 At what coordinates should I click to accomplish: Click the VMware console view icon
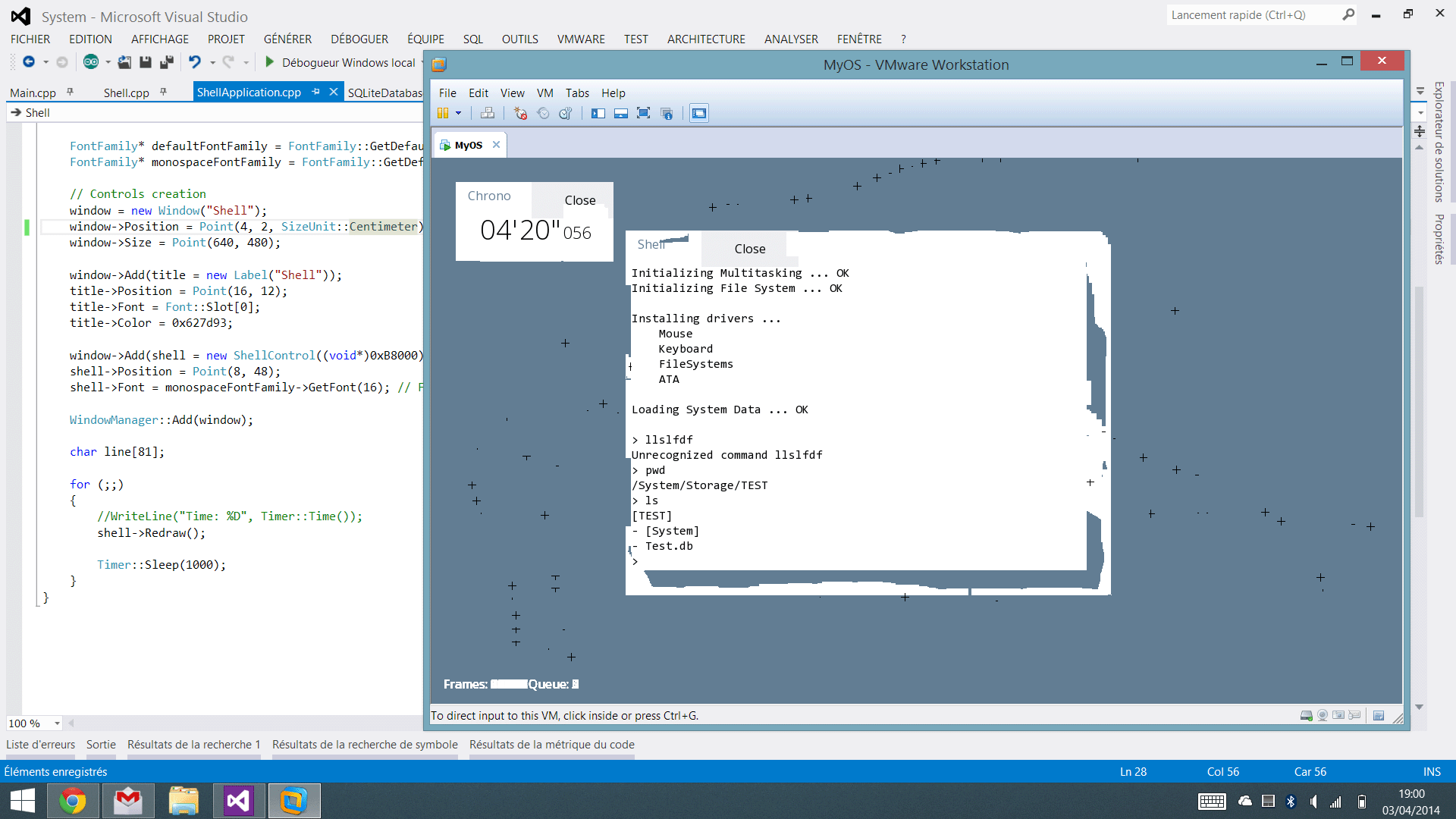(x=699, y=113)
